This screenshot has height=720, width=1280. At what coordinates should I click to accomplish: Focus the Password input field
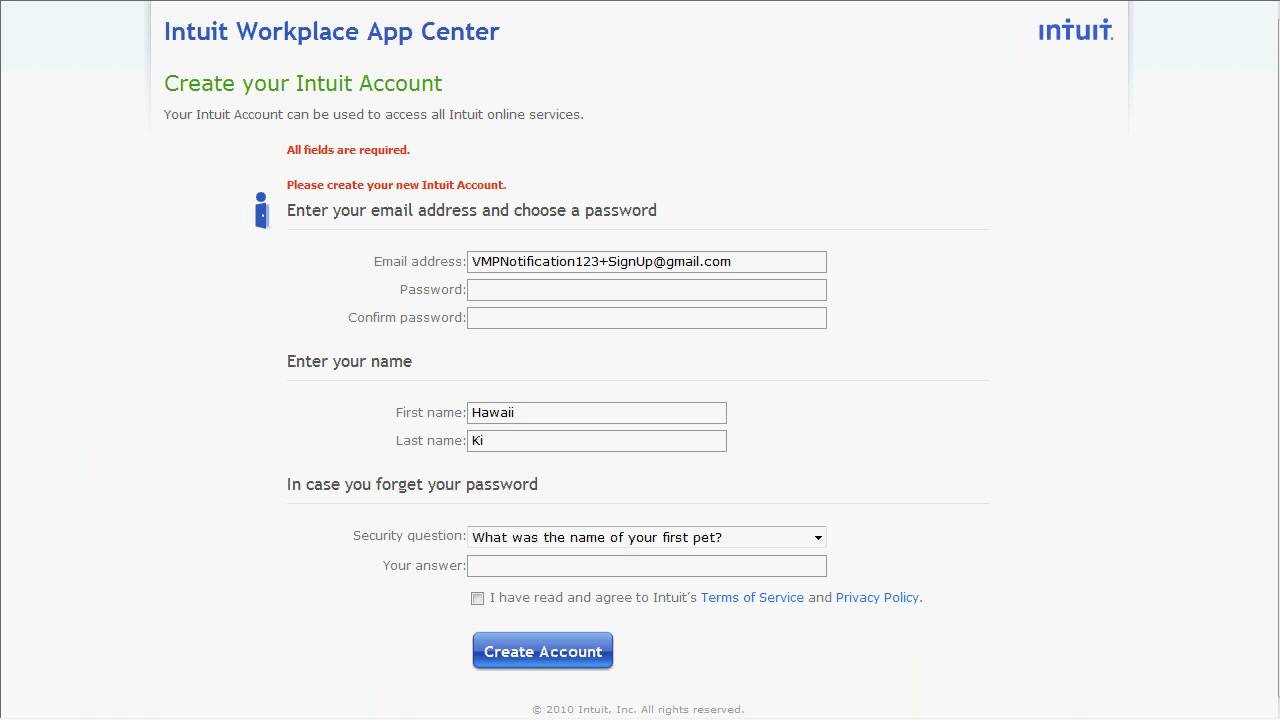click(x=647, y=290)
